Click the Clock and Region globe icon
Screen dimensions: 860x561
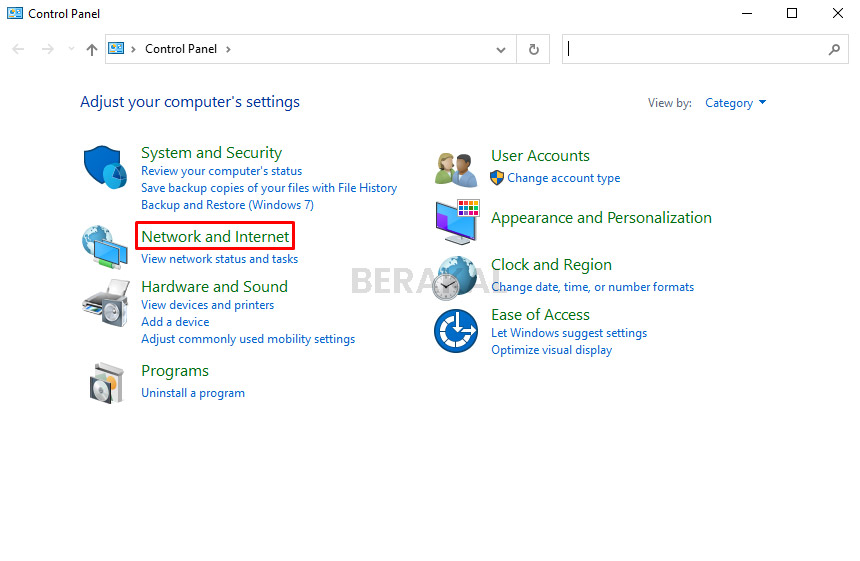coord(455,278)
